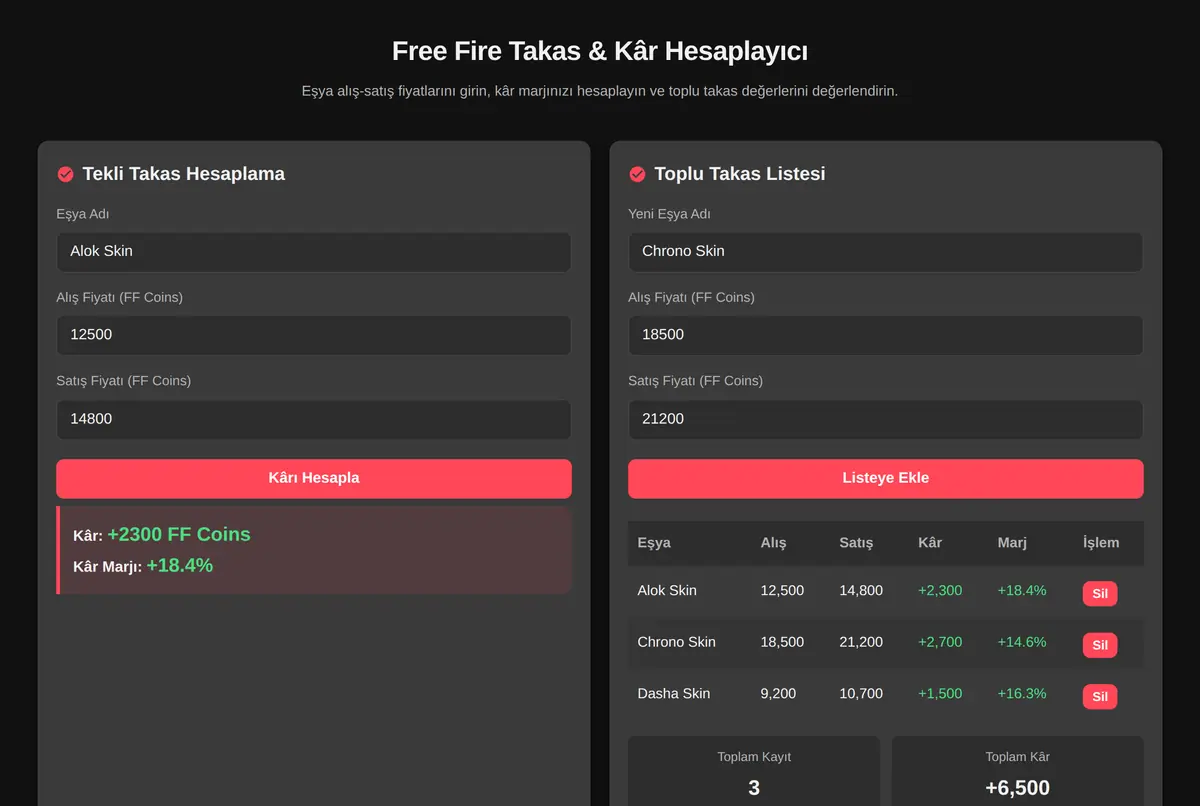This screenshot has width=1200, height=806.
Task: Click the Marj column header
Action: [1012, 543]
